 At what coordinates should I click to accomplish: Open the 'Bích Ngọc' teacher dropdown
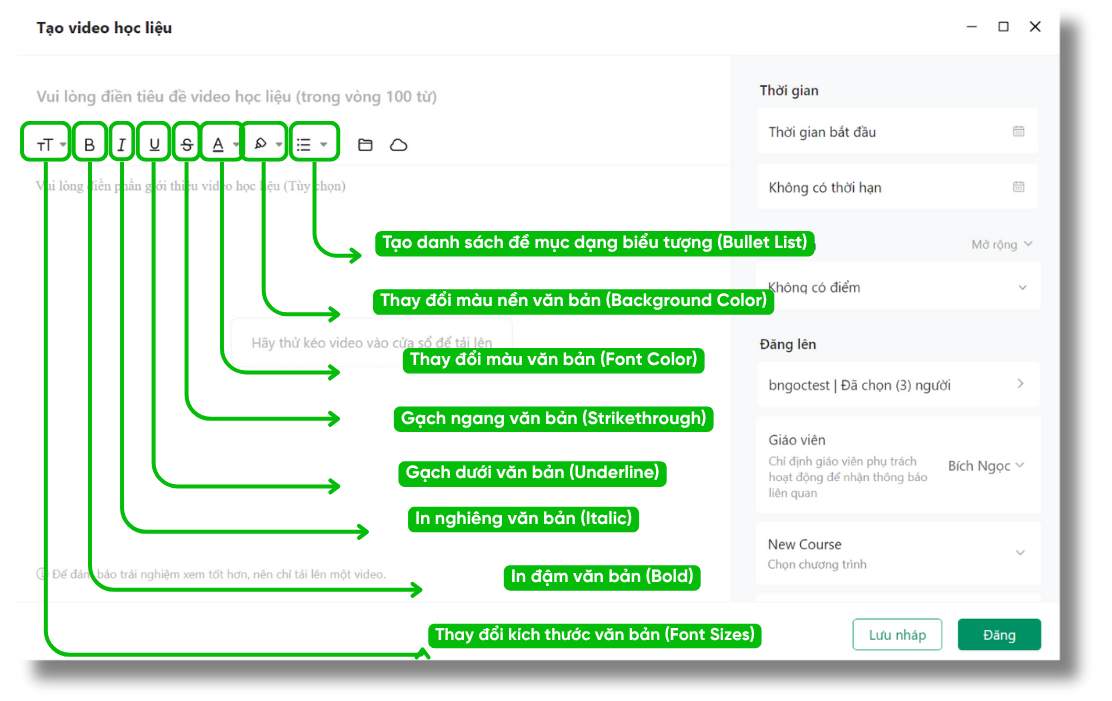point(986,466)
